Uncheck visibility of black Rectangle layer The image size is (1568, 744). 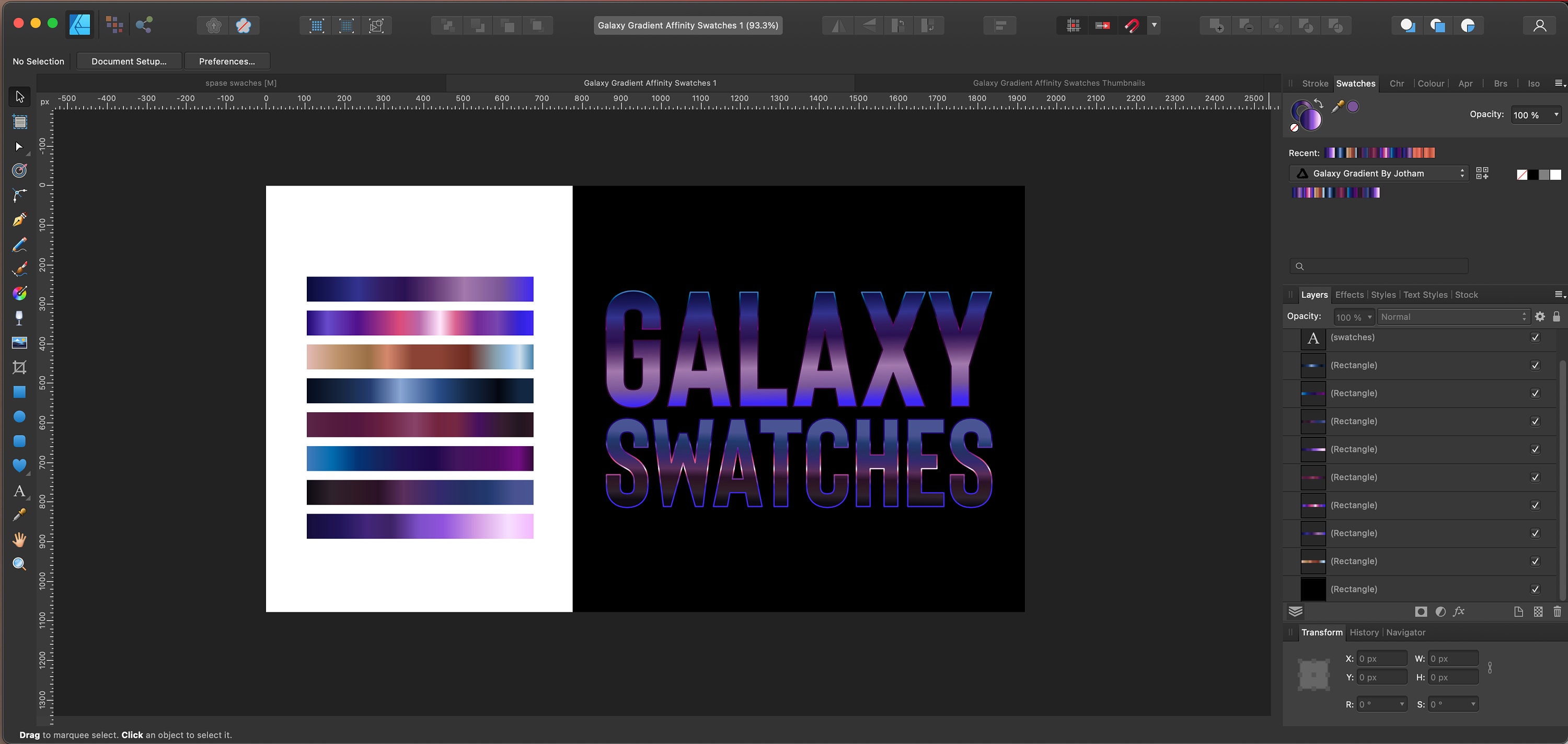click(x=1536, y=589)
